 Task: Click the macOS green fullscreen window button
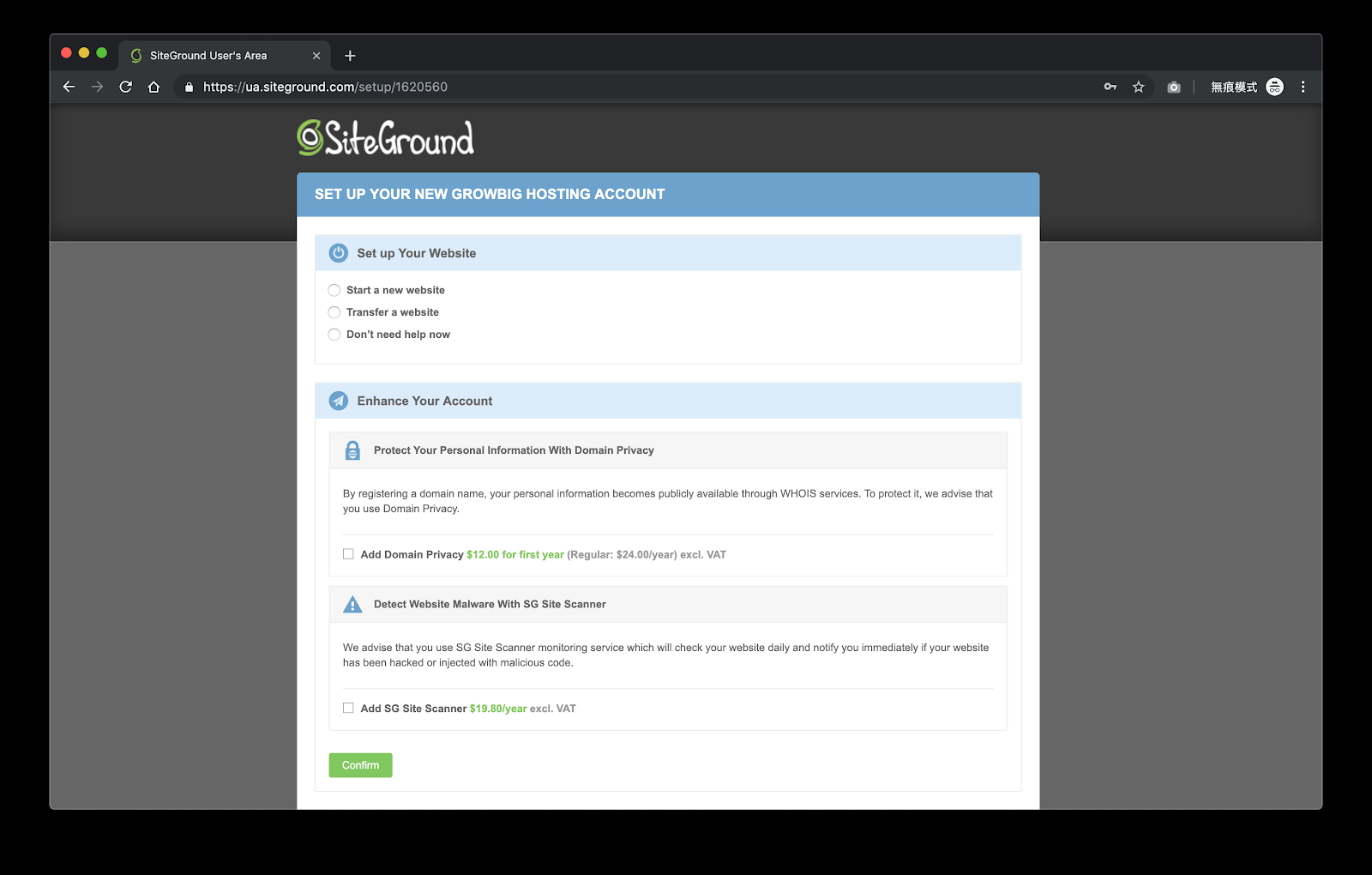102,53
